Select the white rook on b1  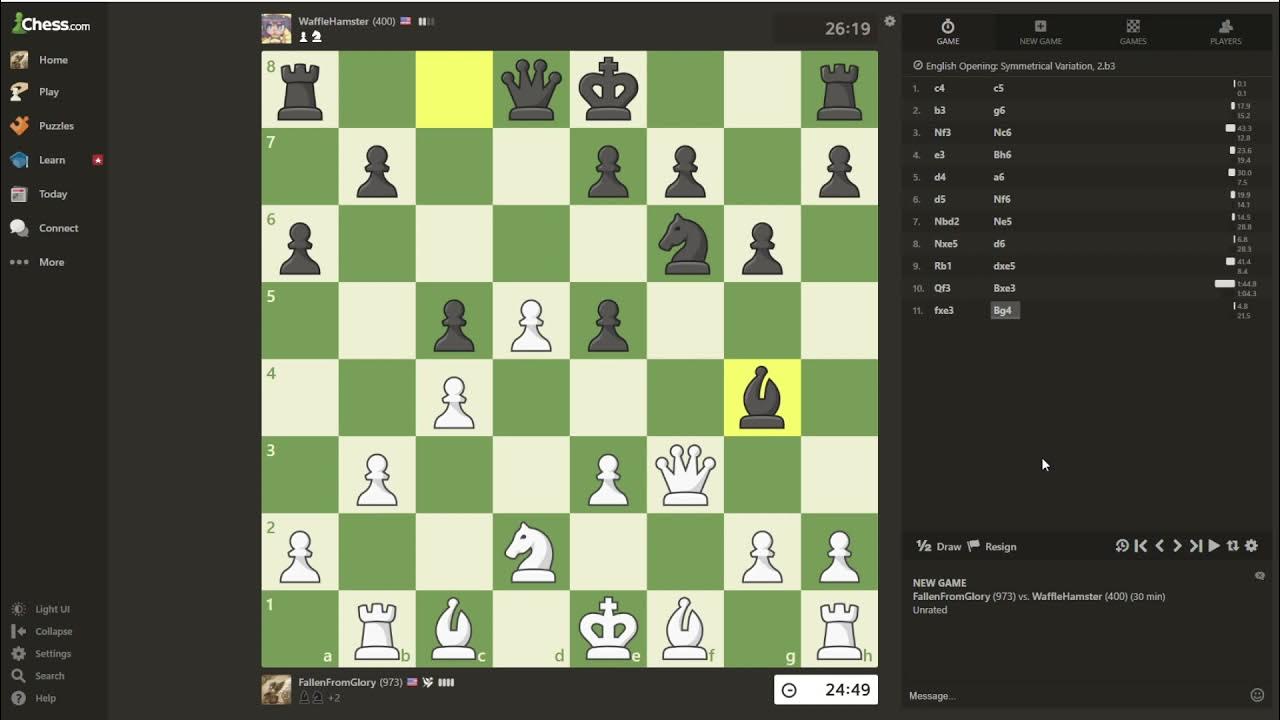pos(377,629)
